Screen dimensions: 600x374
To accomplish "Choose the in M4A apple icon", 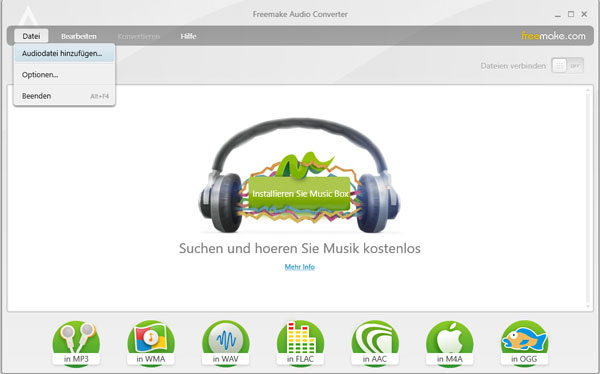I will [x=449, y=343].
